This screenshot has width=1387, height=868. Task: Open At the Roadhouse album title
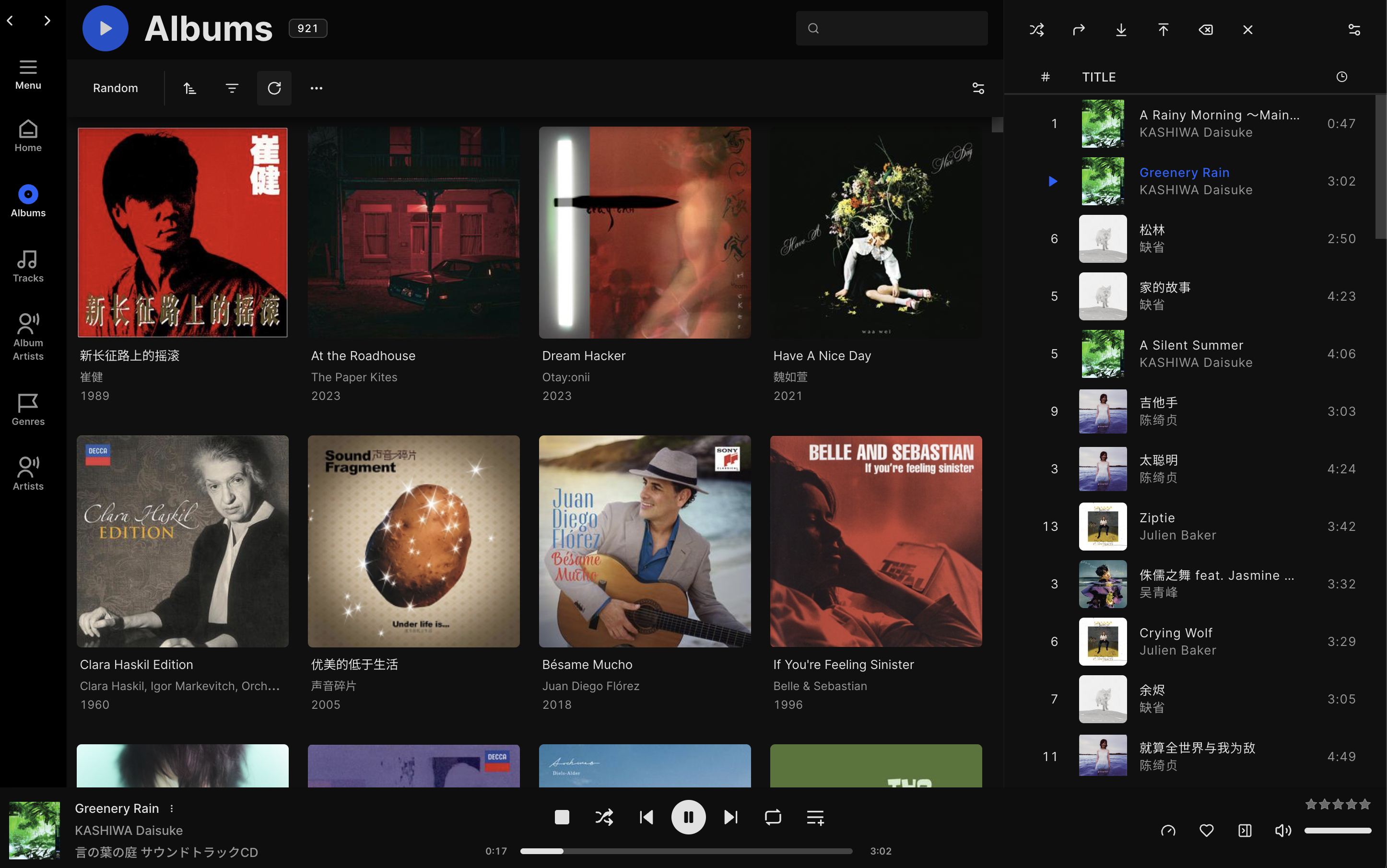pyautogui.click(x=363, y=356)
